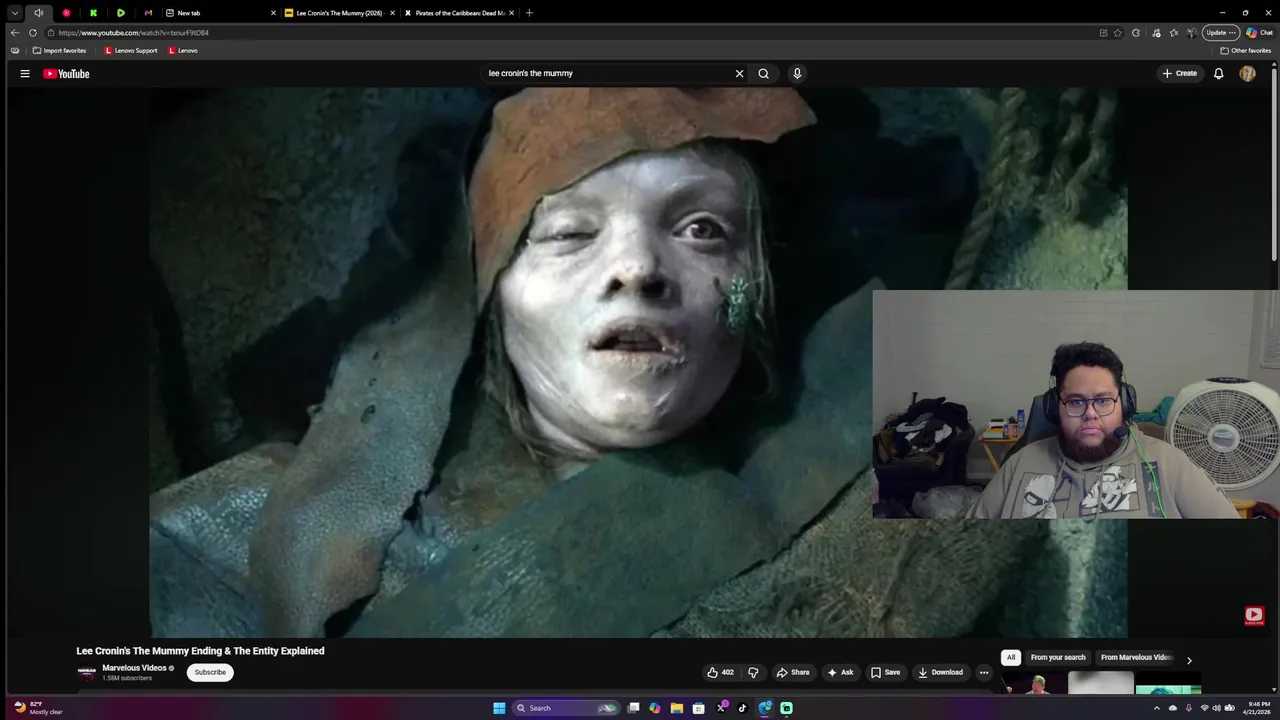
Task: Show more filter chips with right arrow
Action: pyautogui.click(x=1189, y=660)
